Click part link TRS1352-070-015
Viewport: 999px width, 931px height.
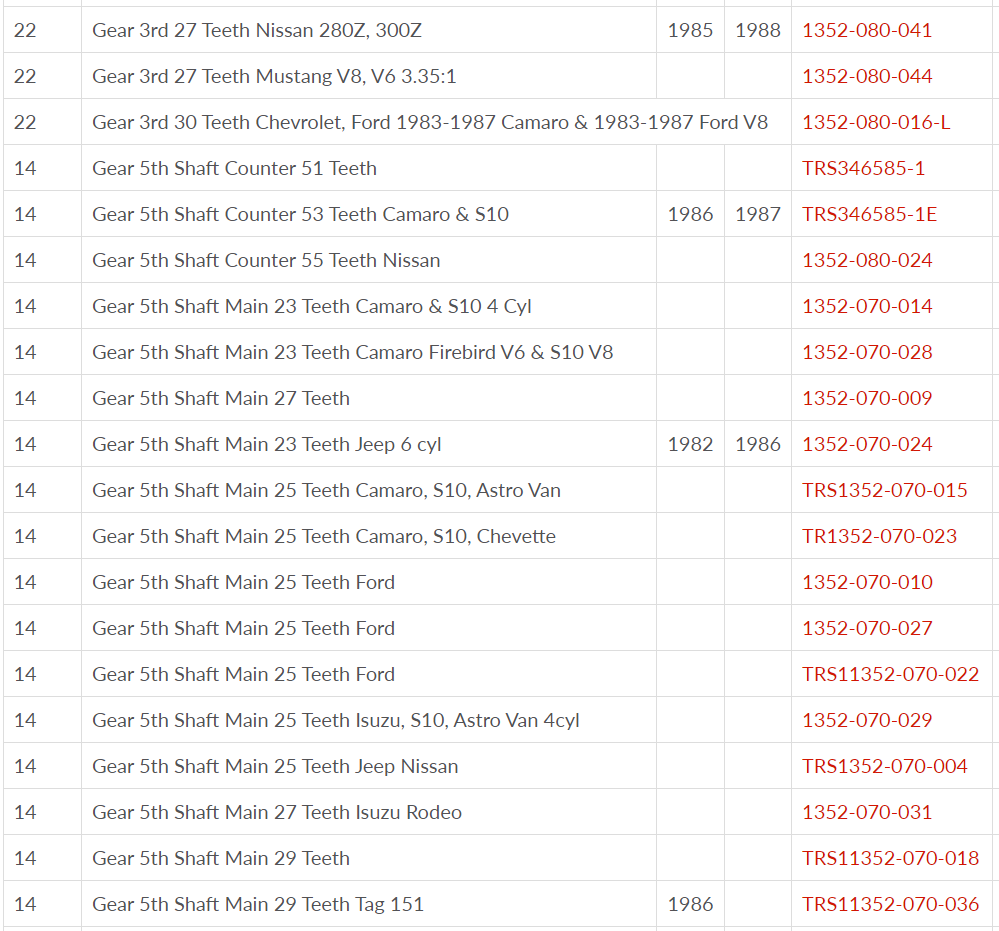pos(884,490)
